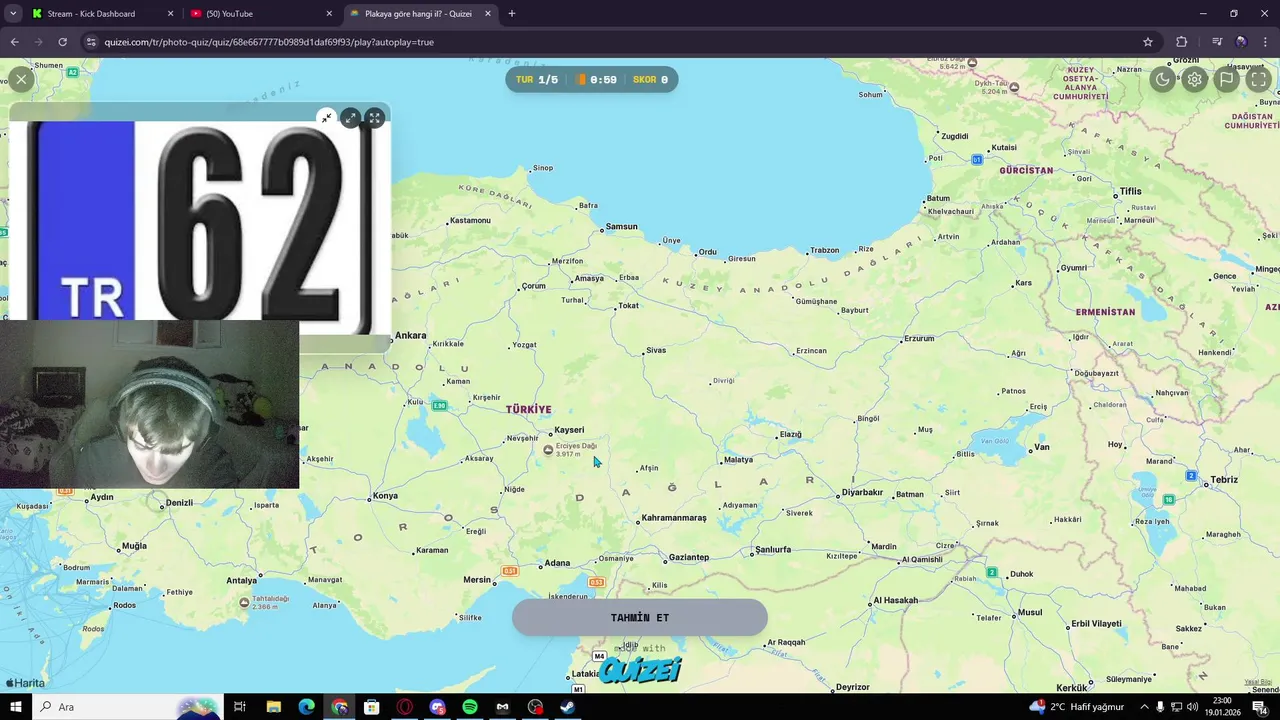The height and width of the screenshot is (720, 1280).
Task: Select the Quizei quiz browser tab
Action: pyautogui.click(x=418, y=14)
